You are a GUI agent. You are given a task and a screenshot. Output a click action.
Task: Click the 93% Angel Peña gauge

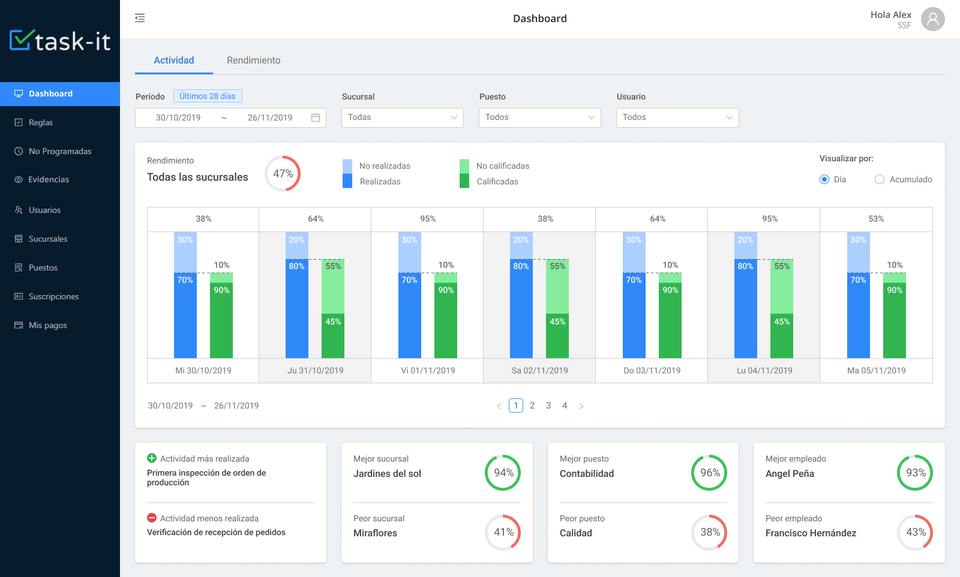coord(915,472)
